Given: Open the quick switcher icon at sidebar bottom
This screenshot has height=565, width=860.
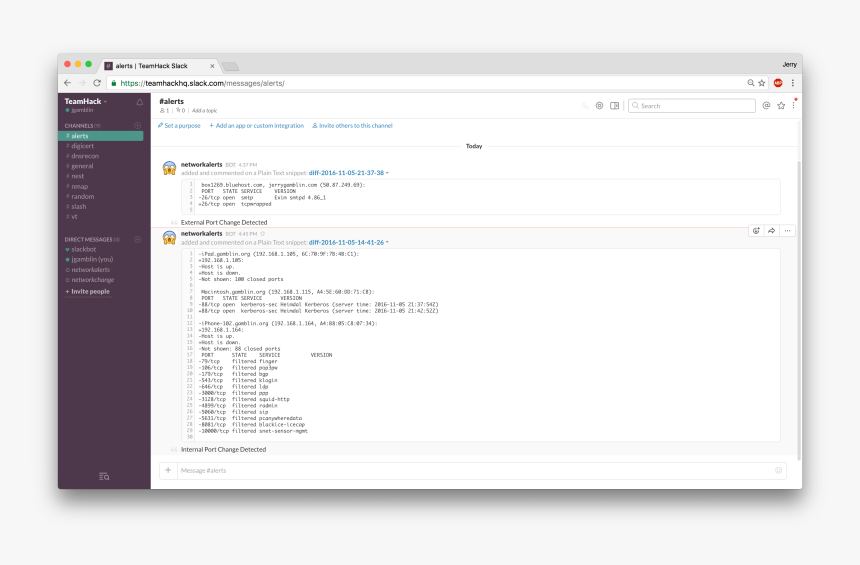Looking at the screenshot, I should (104, 477).
